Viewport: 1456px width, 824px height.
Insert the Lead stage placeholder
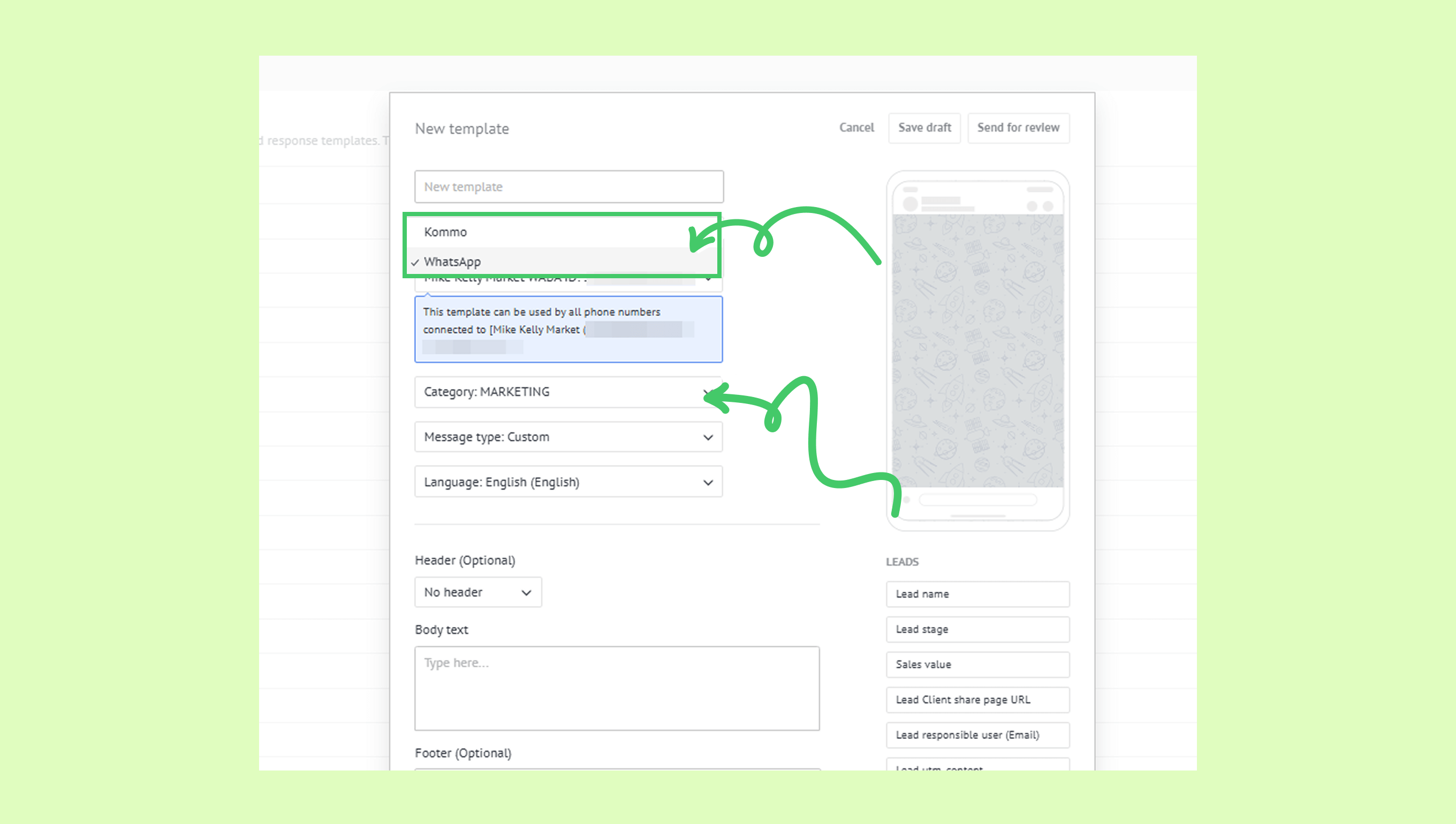pos(977,629)
